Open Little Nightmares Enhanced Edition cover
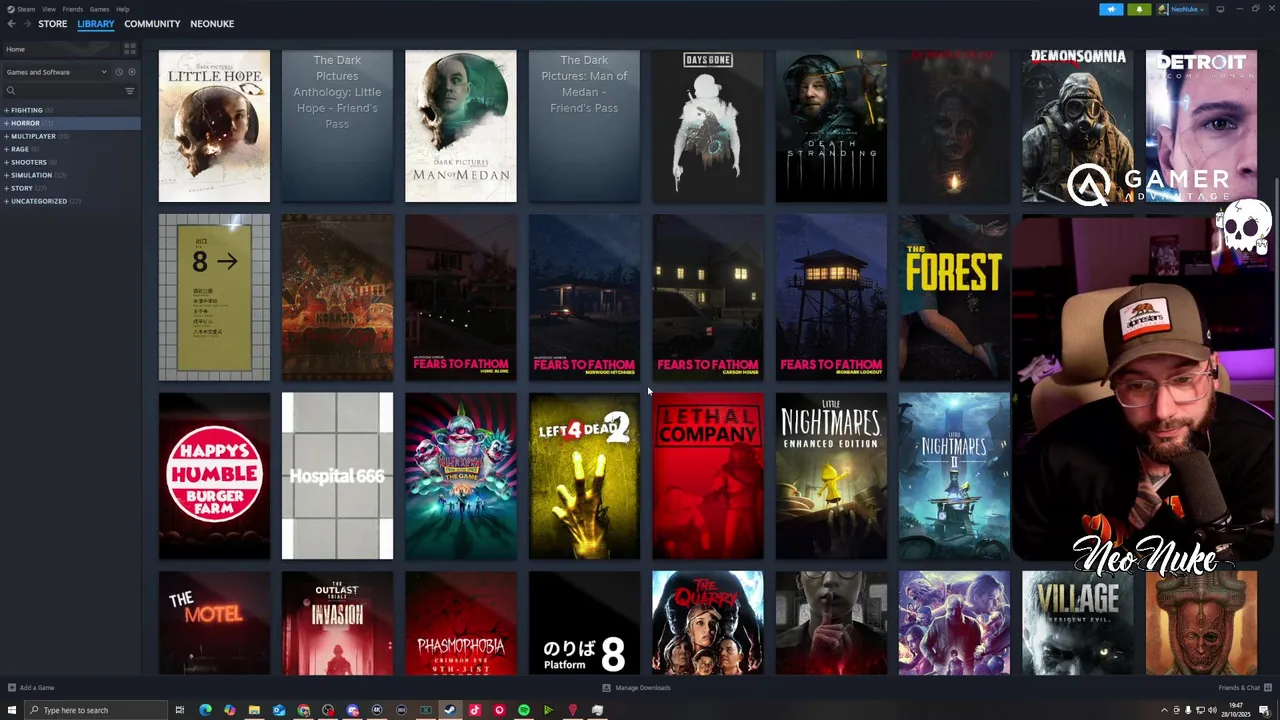 [x=831, y=476]
